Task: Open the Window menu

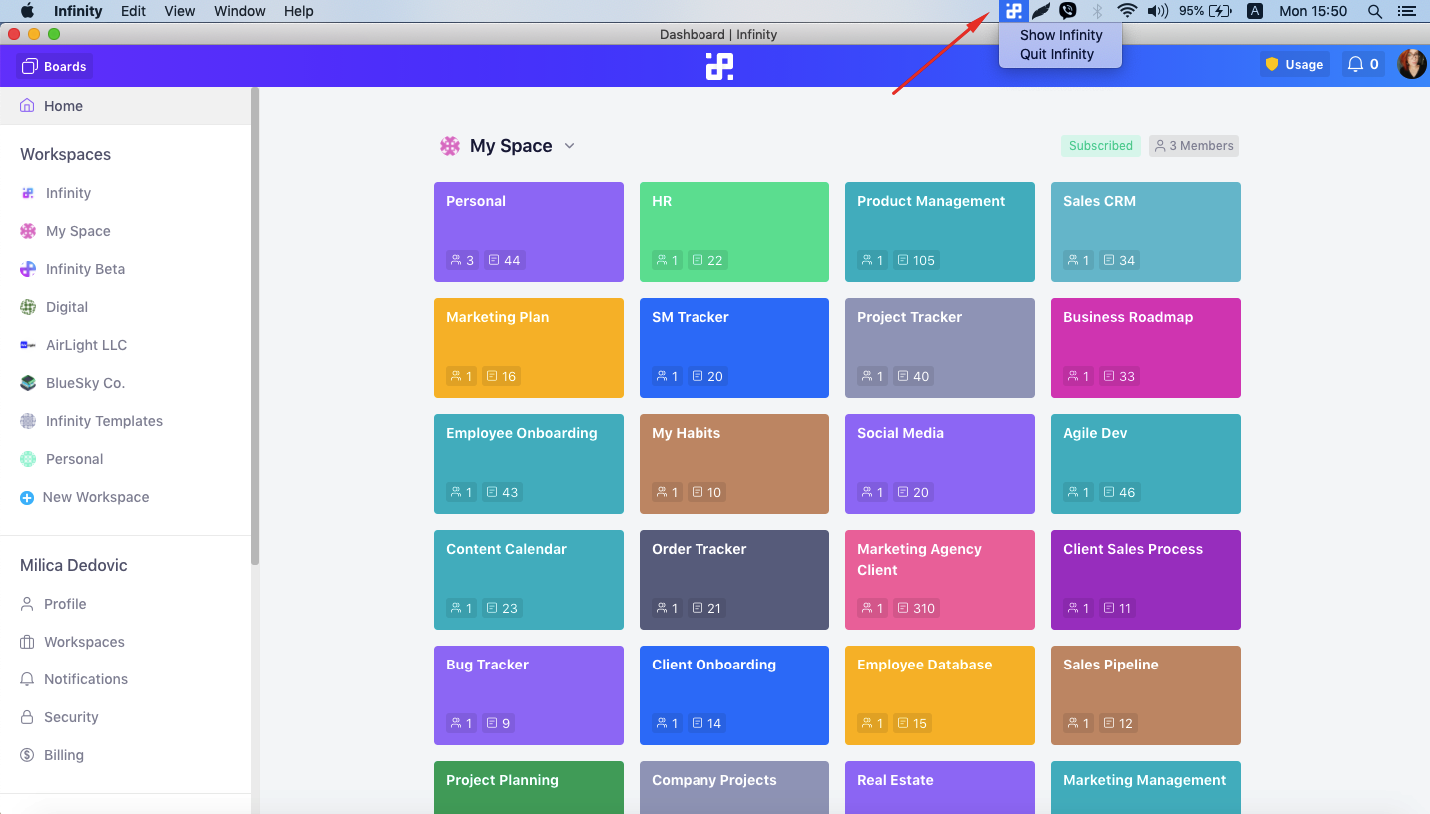Action: click(240, 11)
